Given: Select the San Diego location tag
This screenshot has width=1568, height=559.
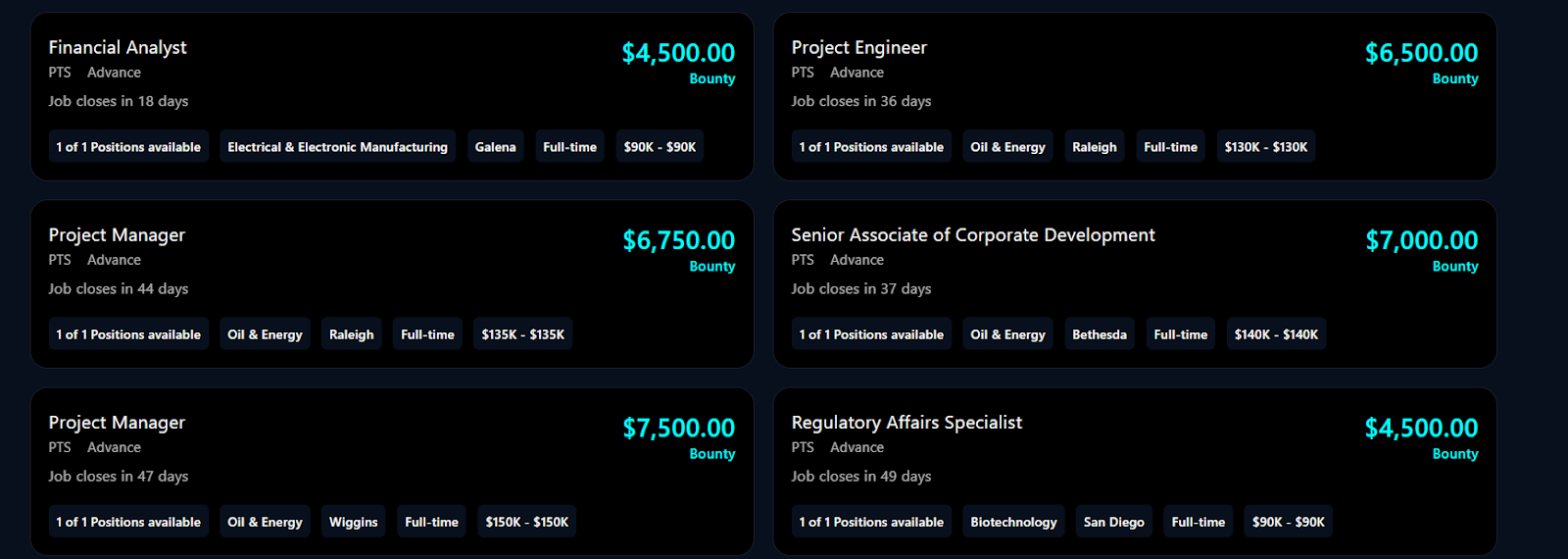Looking at the screenshot, I should click(1113, 523).
